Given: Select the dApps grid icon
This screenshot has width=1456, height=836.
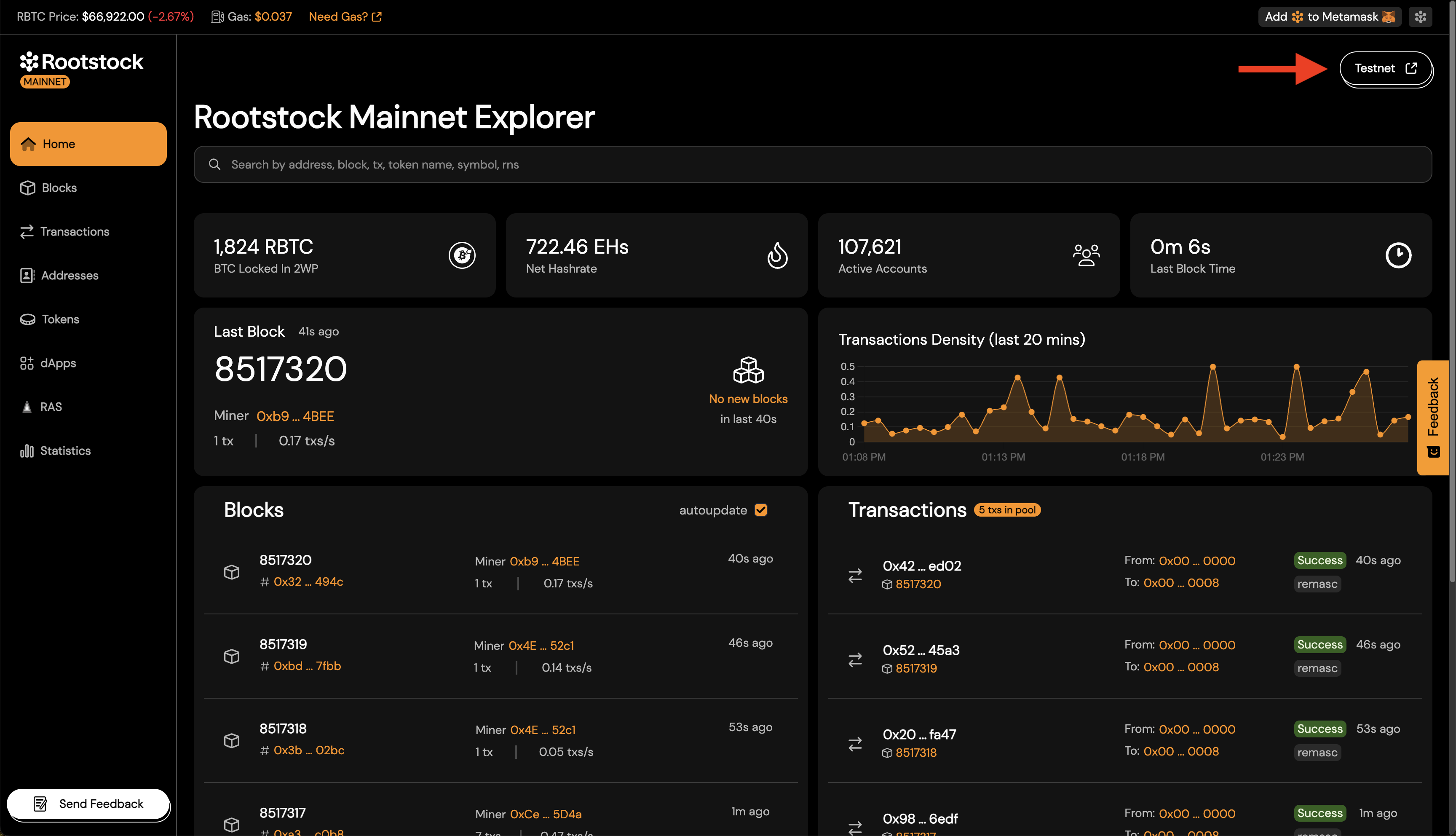Looking at the screenshot, I should coord(27,363).
